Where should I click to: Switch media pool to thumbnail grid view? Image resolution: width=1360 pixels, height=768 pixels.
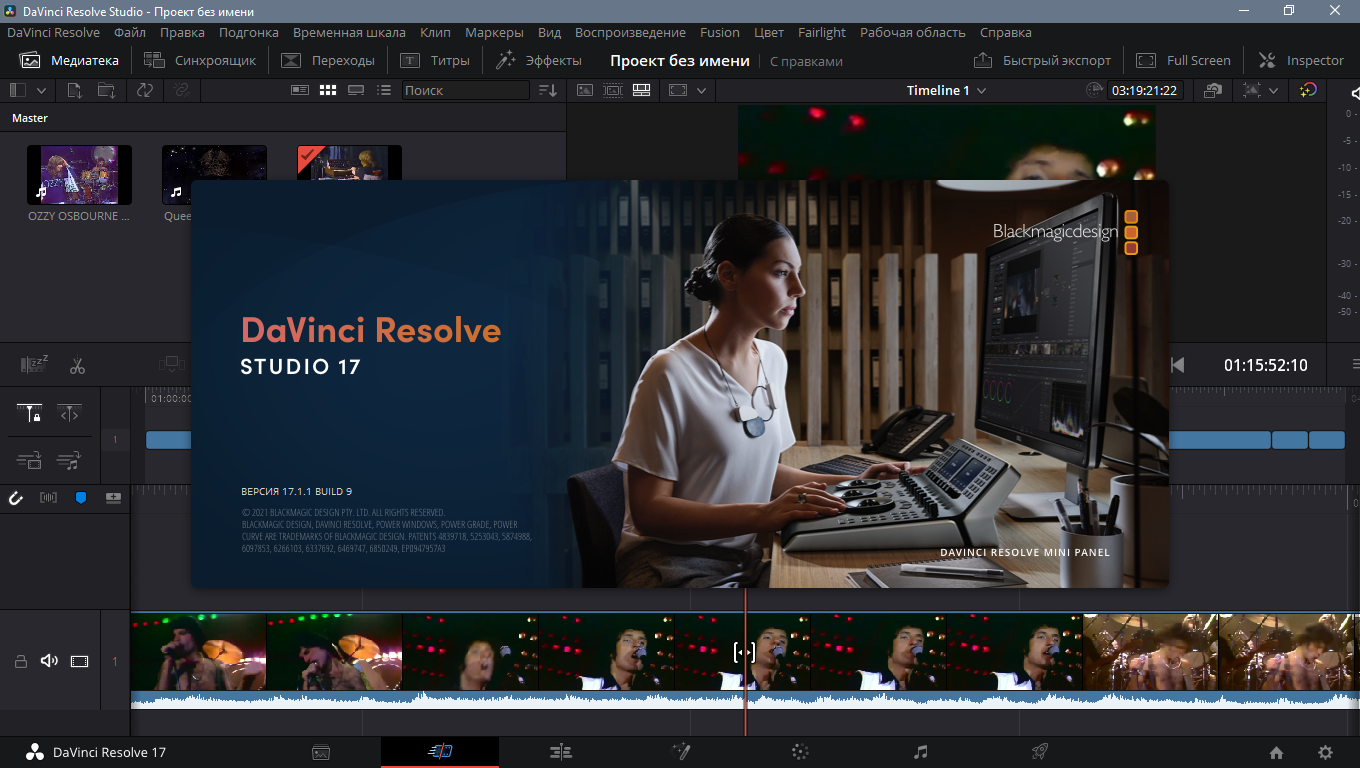click(x=328, y=90)
